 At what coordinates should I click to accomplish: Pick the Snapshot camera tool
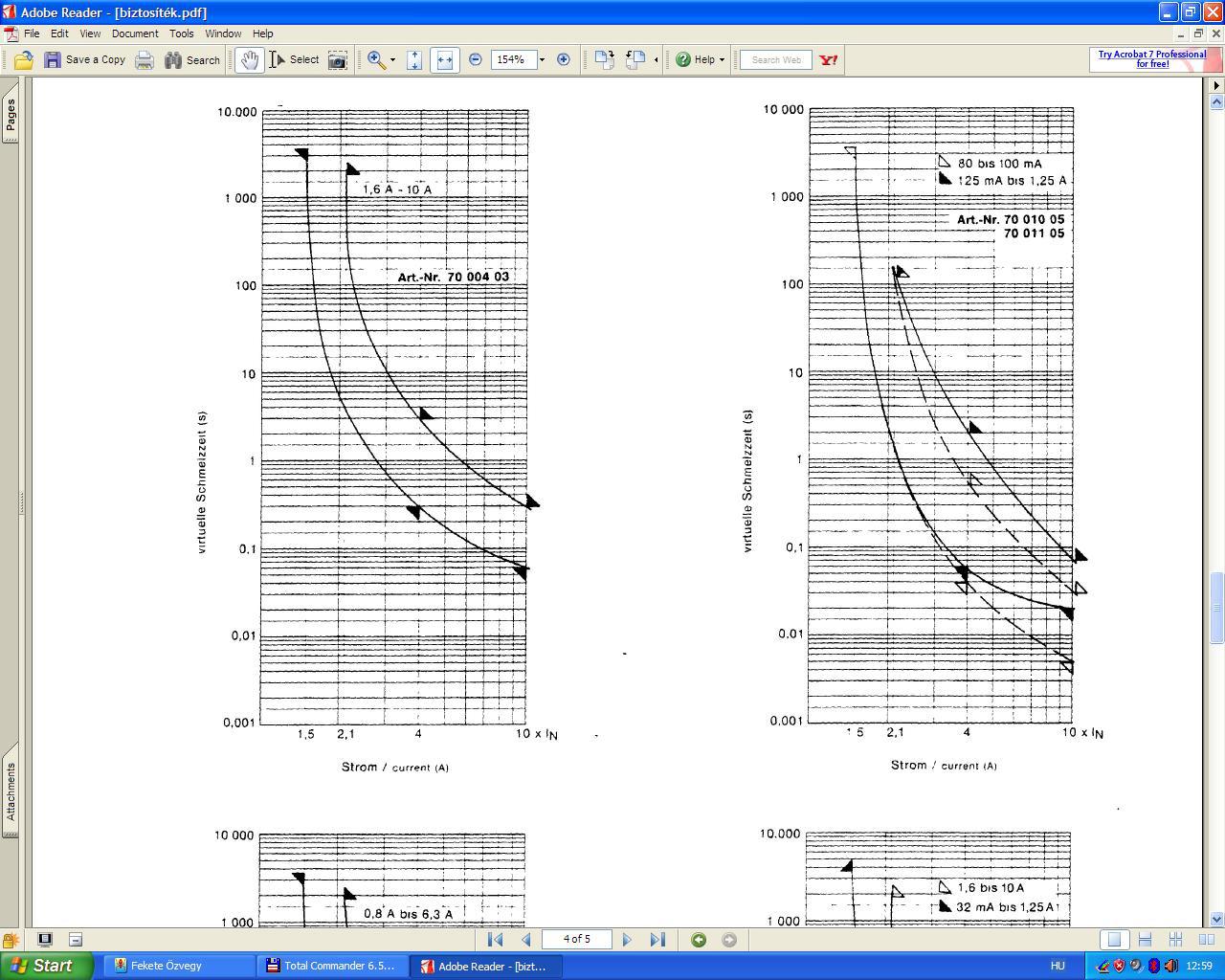(338, 60)
